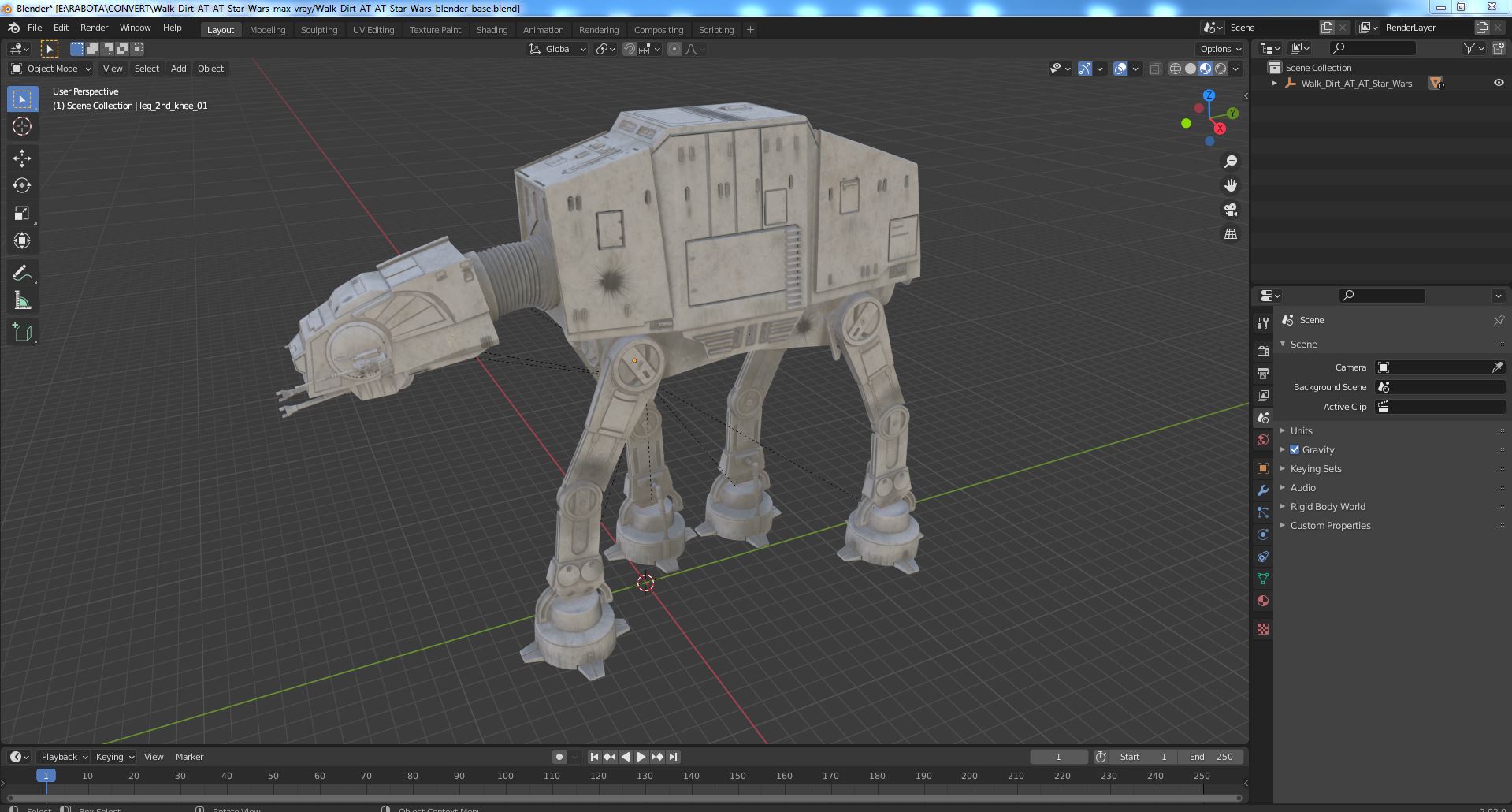Open the Render properties tab
The width and height of the screenshot is (1512, 812).
1263,351
